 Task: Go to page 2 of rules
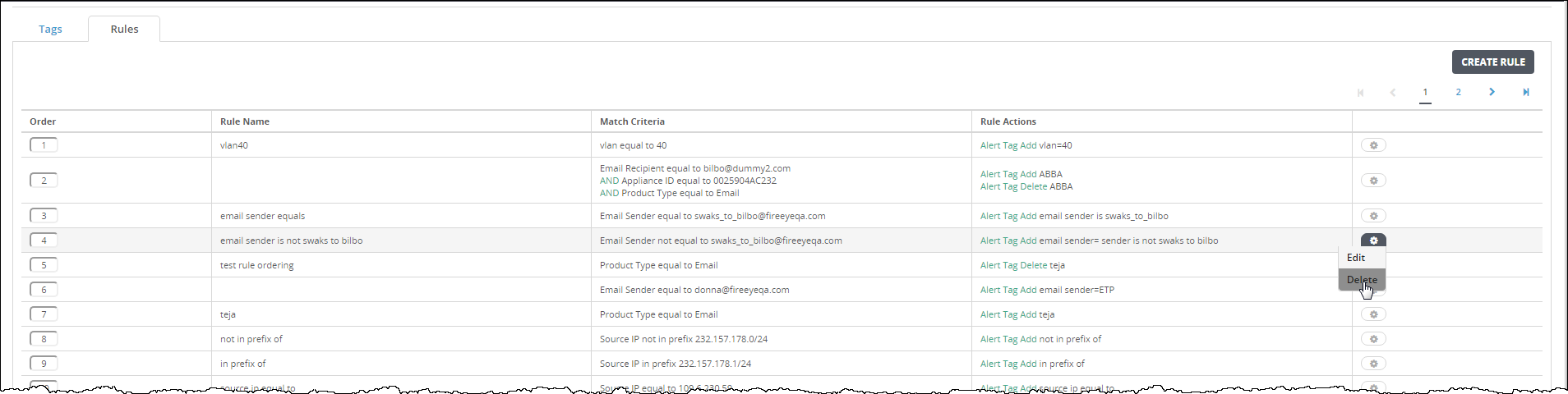pyautogui.click(x=1458, y=92)
